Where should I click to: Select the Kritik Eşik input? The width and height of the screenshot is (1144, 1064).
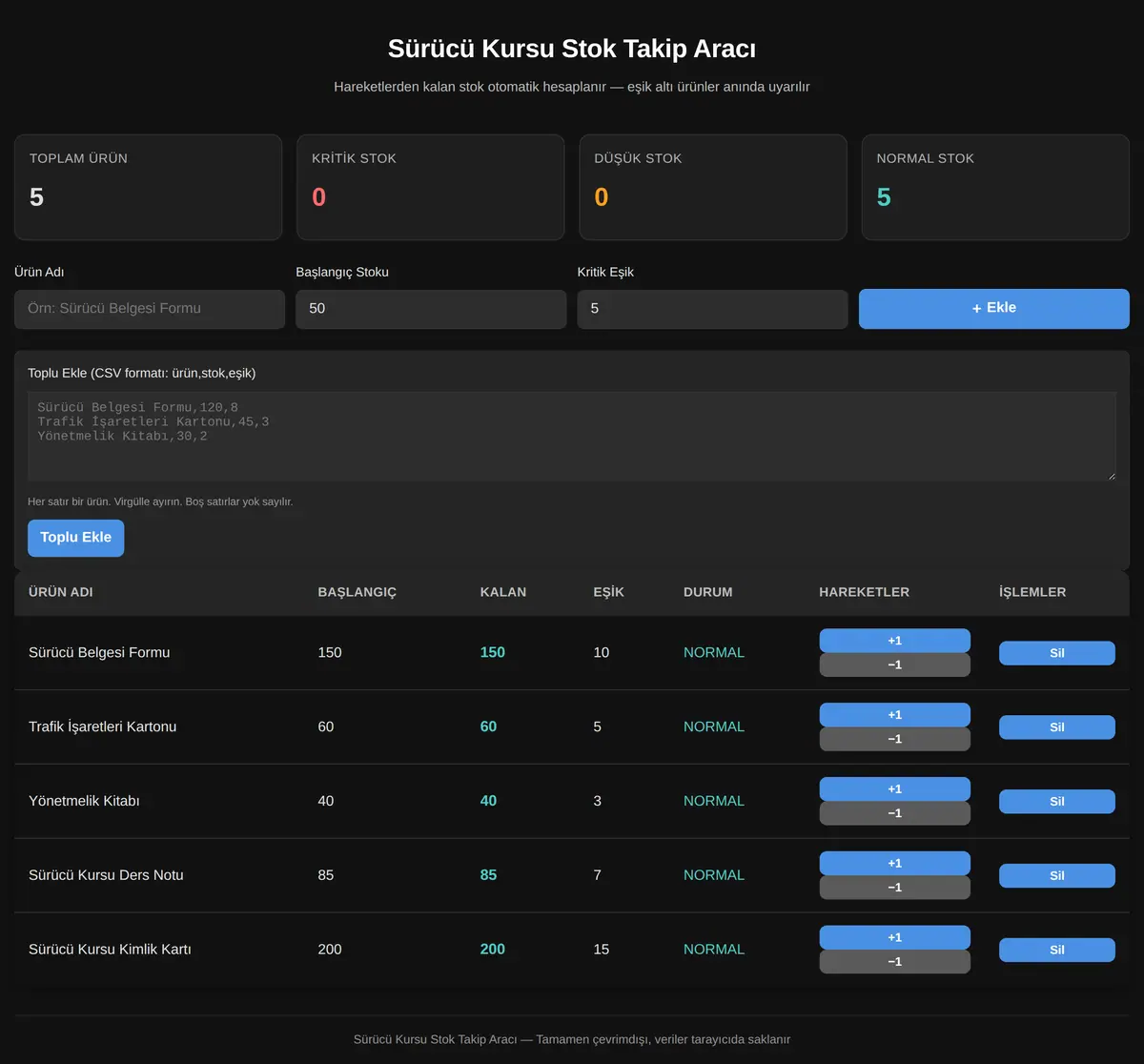click(x=712, y=309)
